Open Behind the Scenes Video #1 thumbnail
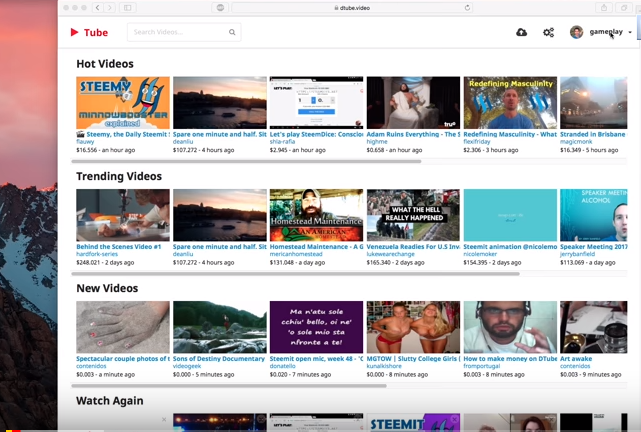The height and width of the screenshot is (432, 641). (x=123, y=215)
